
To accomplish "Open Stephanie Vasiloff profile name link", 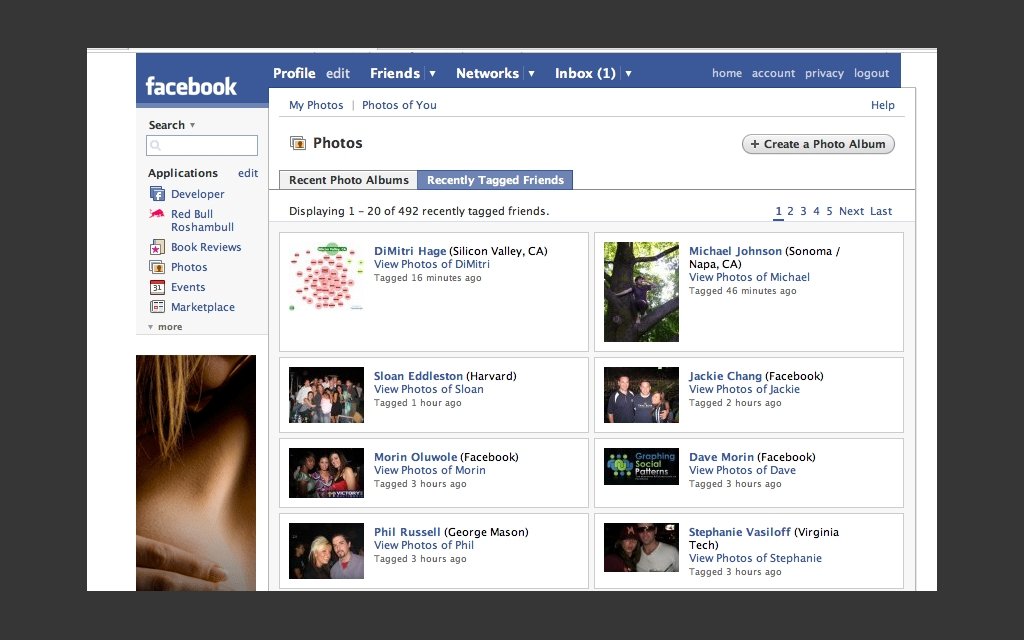I will coord(739,532).
